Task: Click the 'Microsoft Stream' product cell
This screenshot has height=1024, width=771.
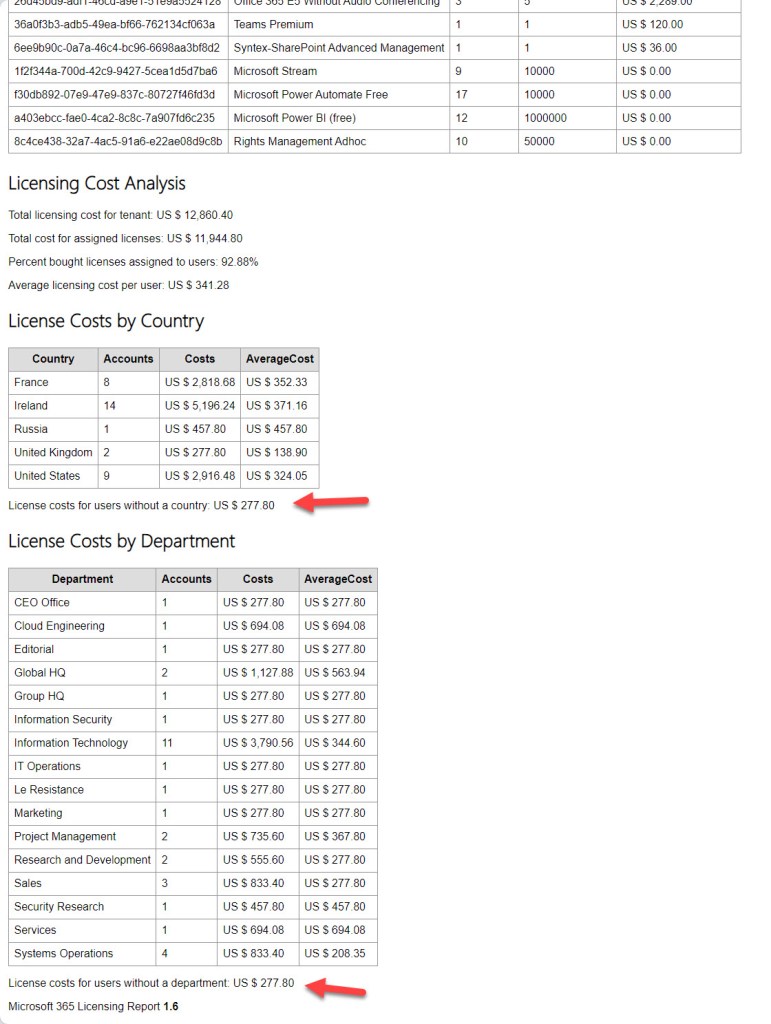Action: [339, 71]
